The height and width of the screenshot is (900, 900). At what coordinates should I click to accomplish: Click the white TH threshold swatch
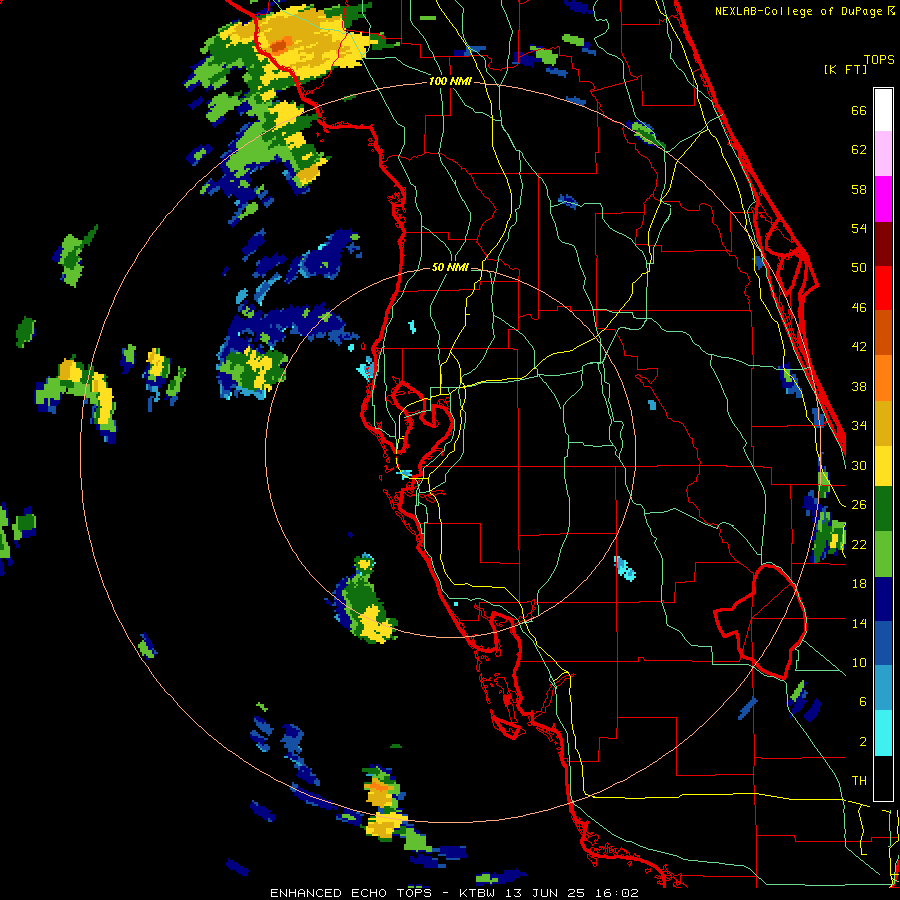[x=883, y=778]
